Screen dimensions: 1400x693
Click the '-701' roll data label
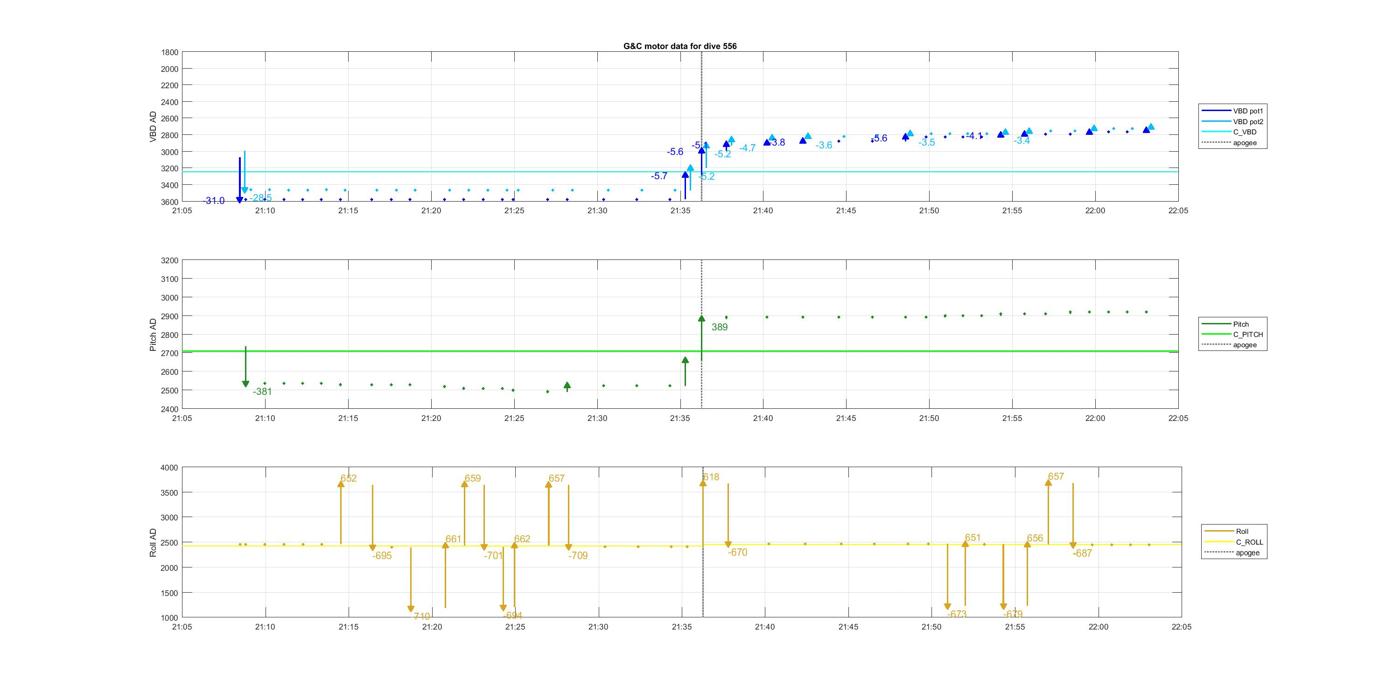click(x=494, y=555)
